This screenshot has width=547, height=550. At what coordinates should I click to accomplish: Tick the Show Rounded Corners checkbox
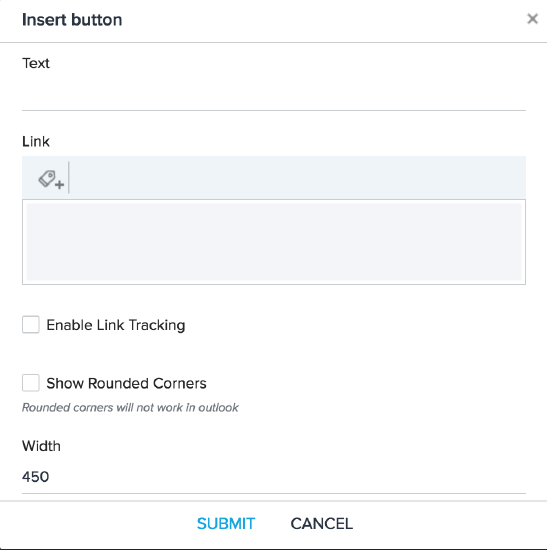31,383
